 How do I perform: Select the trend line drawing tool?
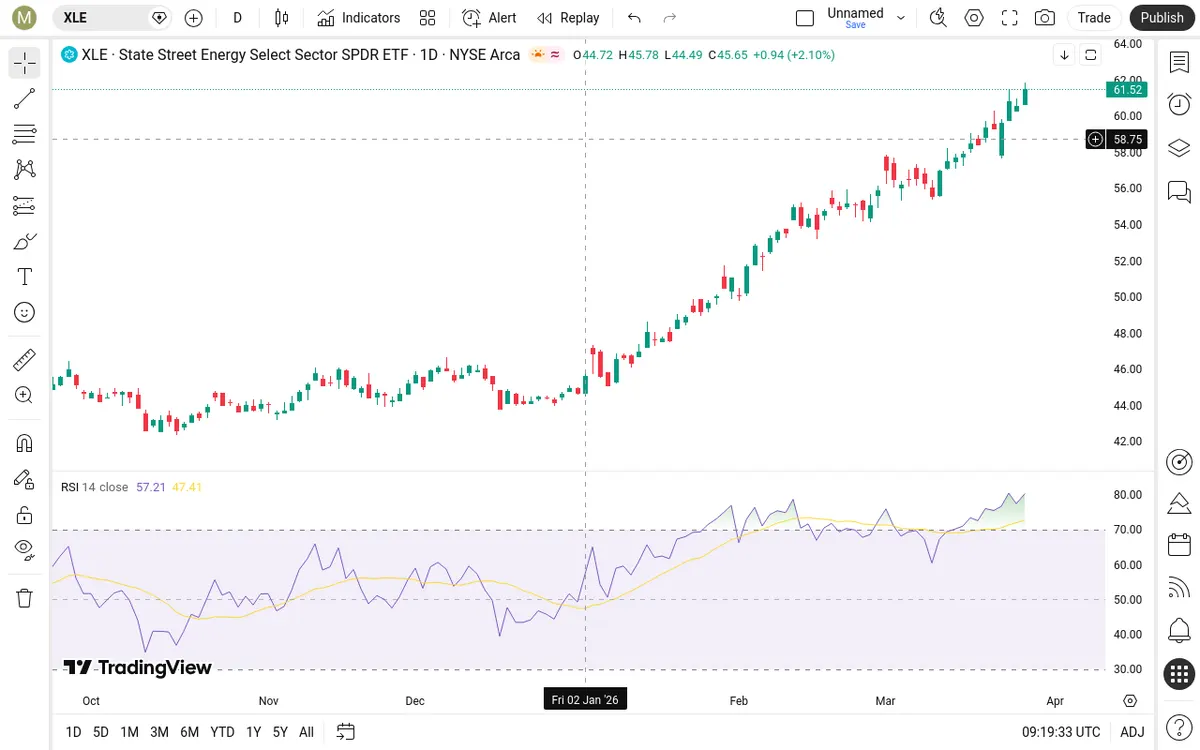coord(25,99)
